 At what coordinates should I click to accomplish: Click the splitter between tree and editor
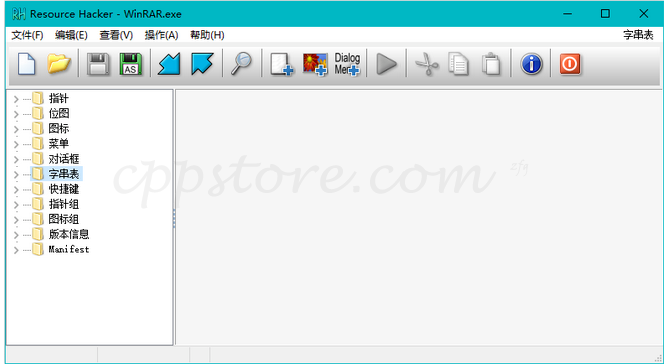click(174, 218)
